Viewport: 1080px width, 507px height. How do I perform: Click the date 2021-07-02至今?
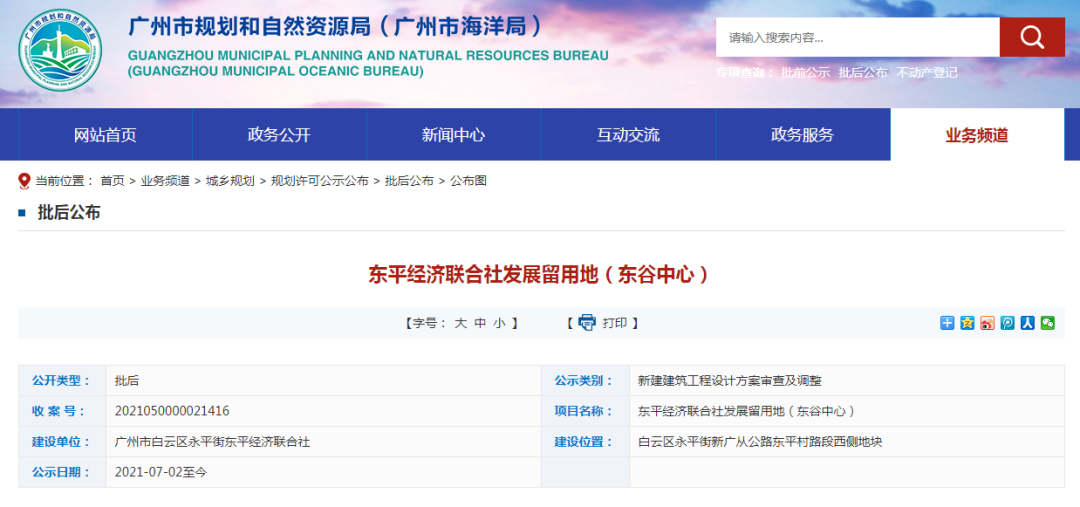[160, 473]
